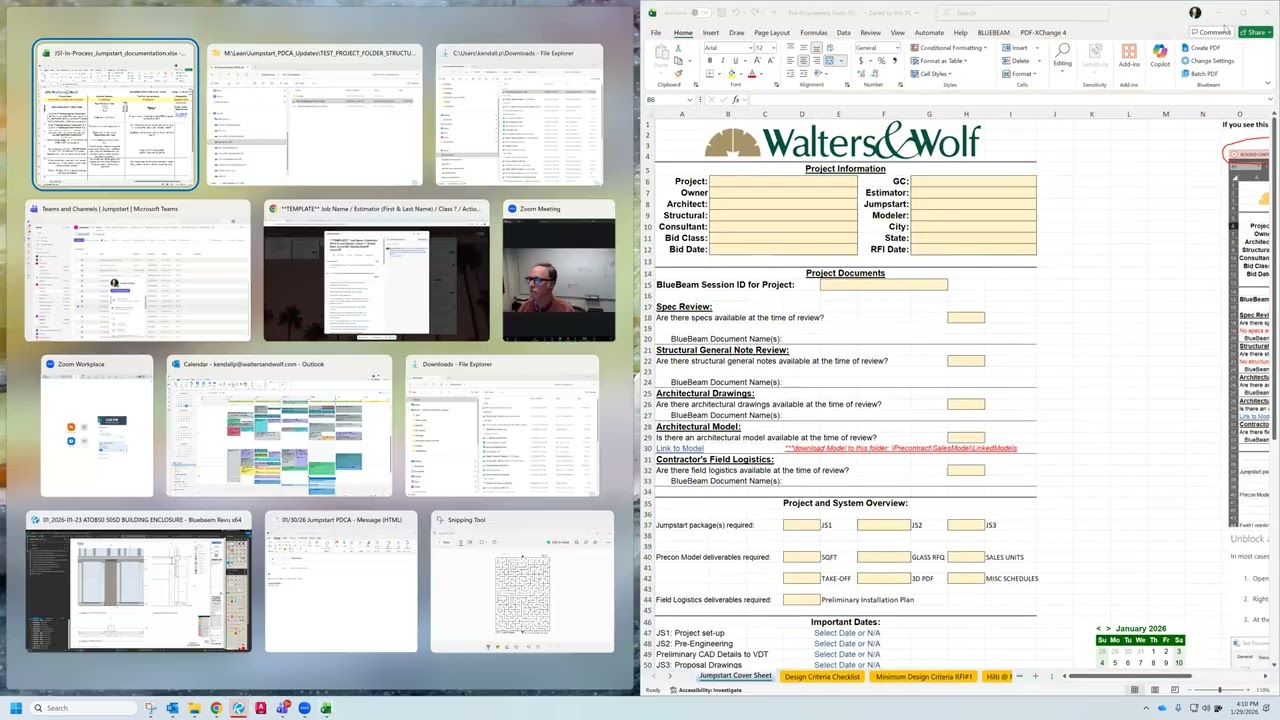This screenshot has width=1280, height=720.
Task: Click the BlueBeam Session ID input cell
Action: click(x=883, y=285)
